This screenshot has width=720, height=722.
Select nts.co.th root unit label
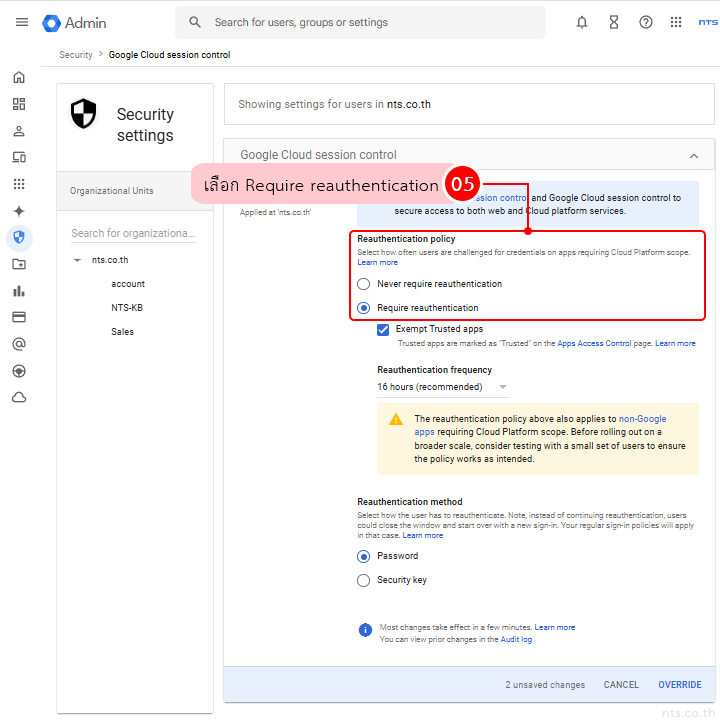(x=110, y=260)
